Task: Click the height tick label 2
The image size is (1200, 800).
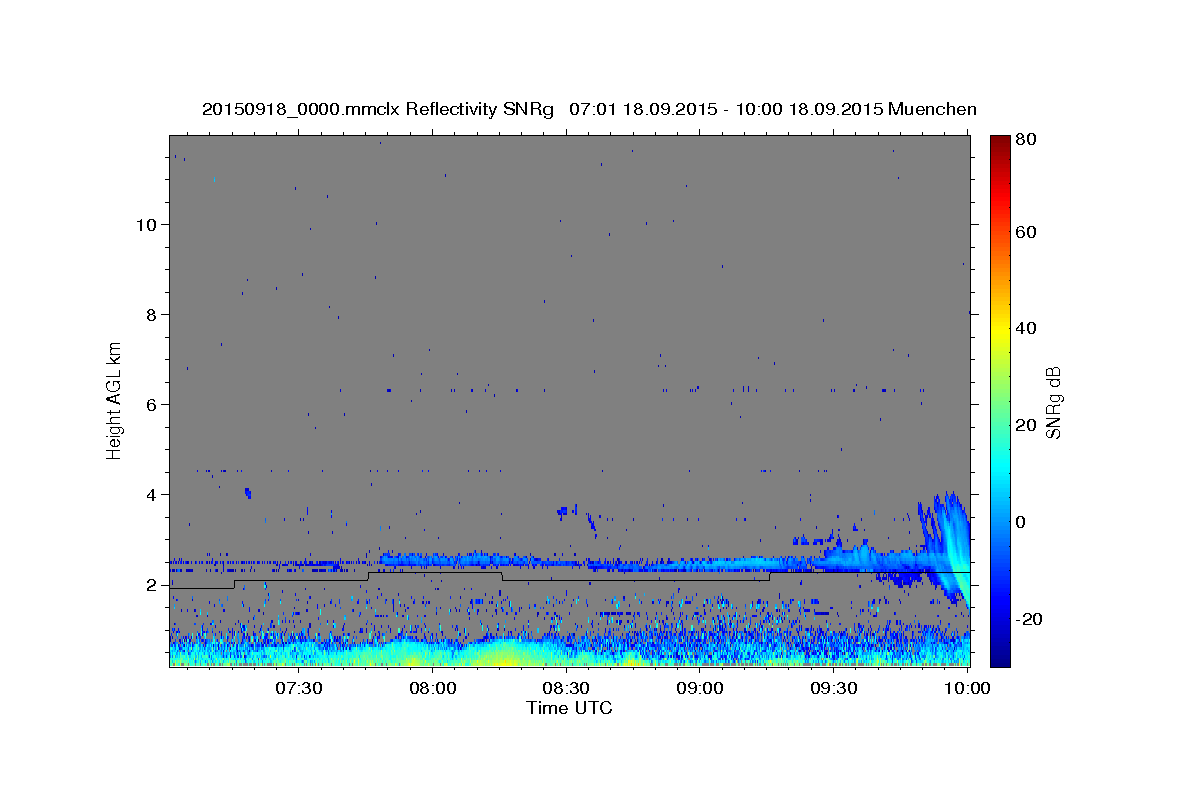Action: (x=151, y=584)
